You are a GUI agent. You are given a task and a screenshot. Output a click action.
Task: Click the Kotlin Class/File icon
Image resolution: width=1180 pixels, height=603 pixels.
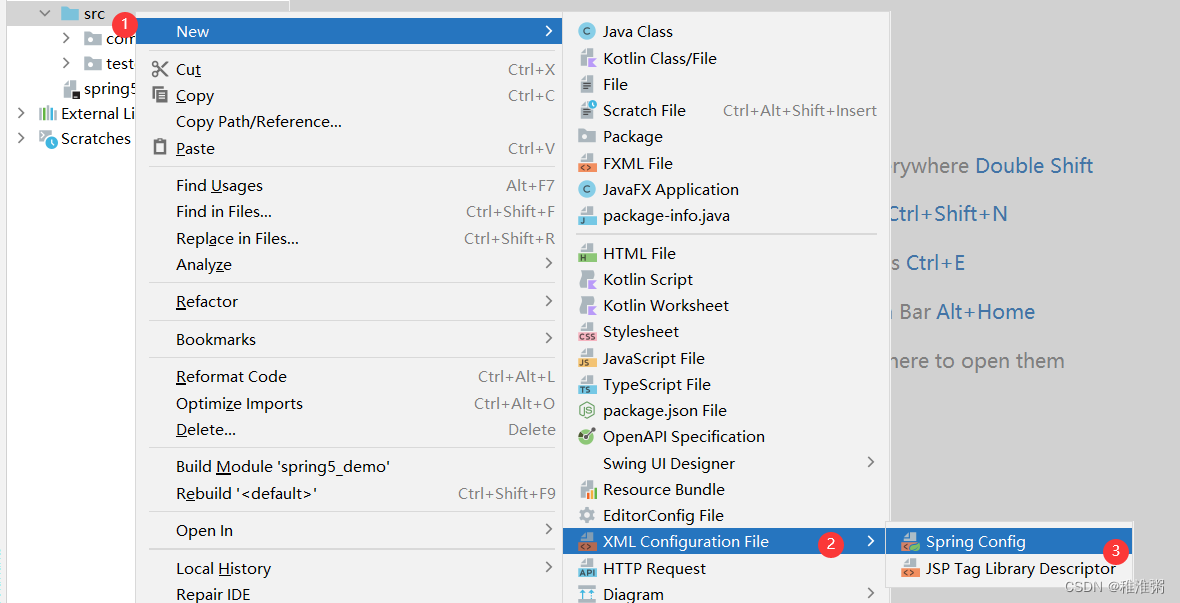click(587, 58)
